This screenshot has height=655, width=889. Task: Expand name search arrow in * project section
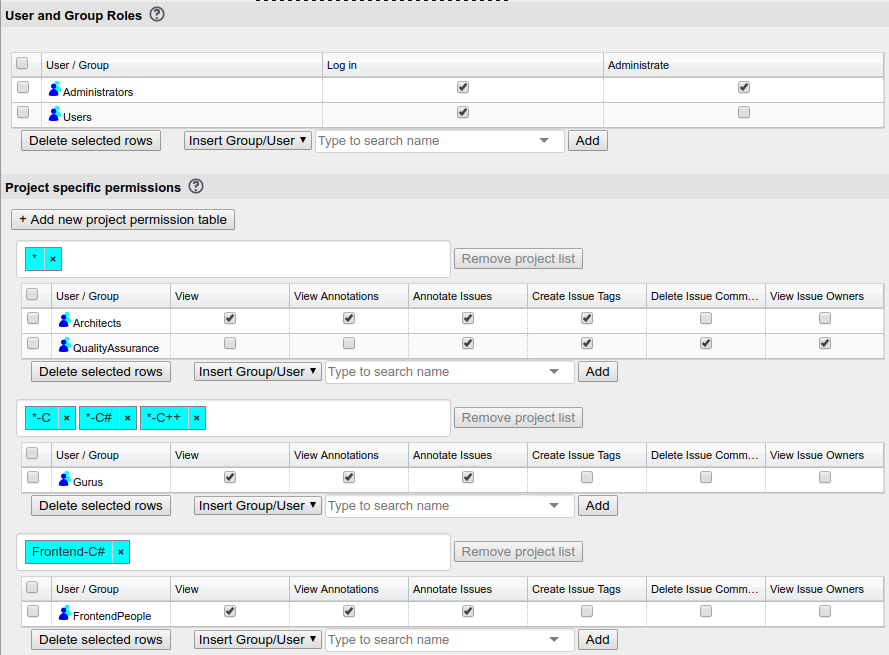click(554, 371)
